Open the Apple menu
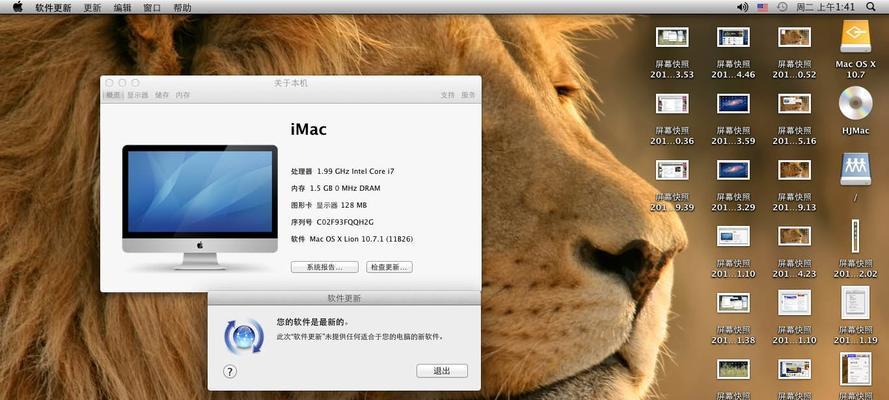This screenshot has height=400, width=889. [x=18, y=7]
